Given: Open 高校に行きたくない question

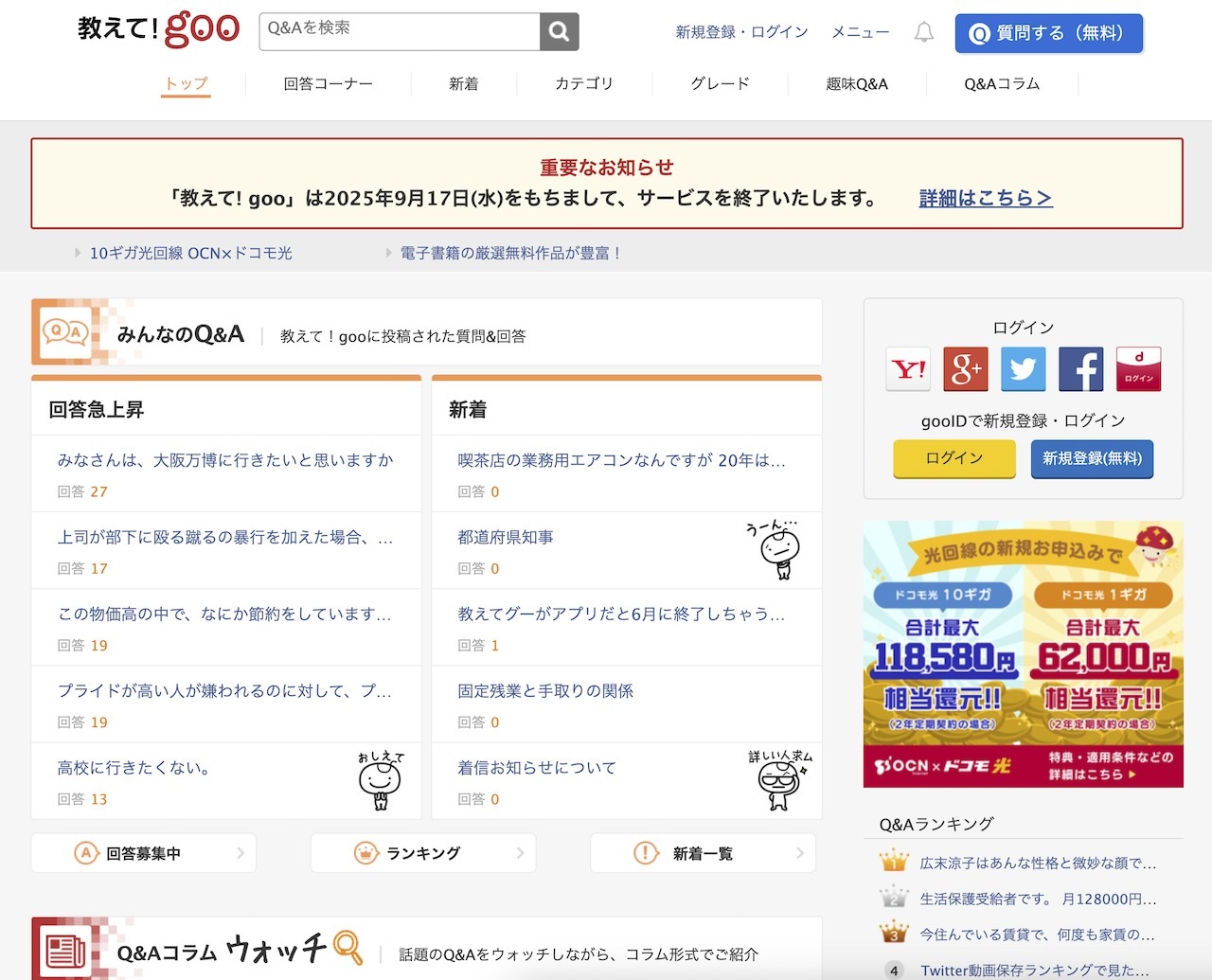Looking at the screenshot, I should [134, 768].
